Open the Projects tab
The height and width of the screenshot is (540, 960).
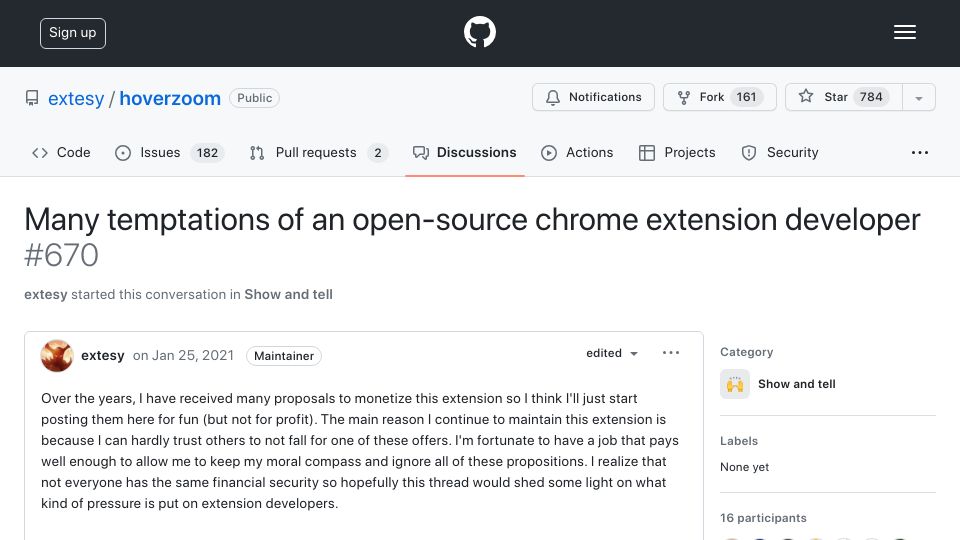pos(677,152)
